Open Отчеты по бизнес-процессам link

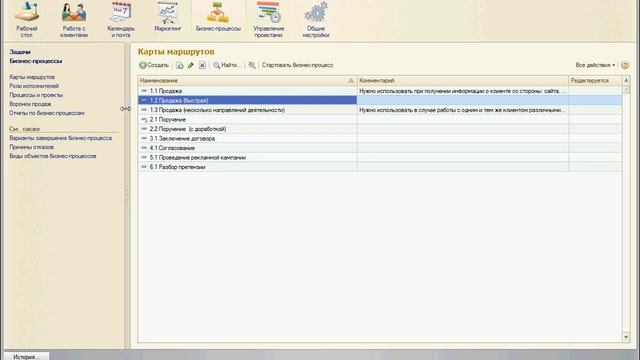coord(47,113)
